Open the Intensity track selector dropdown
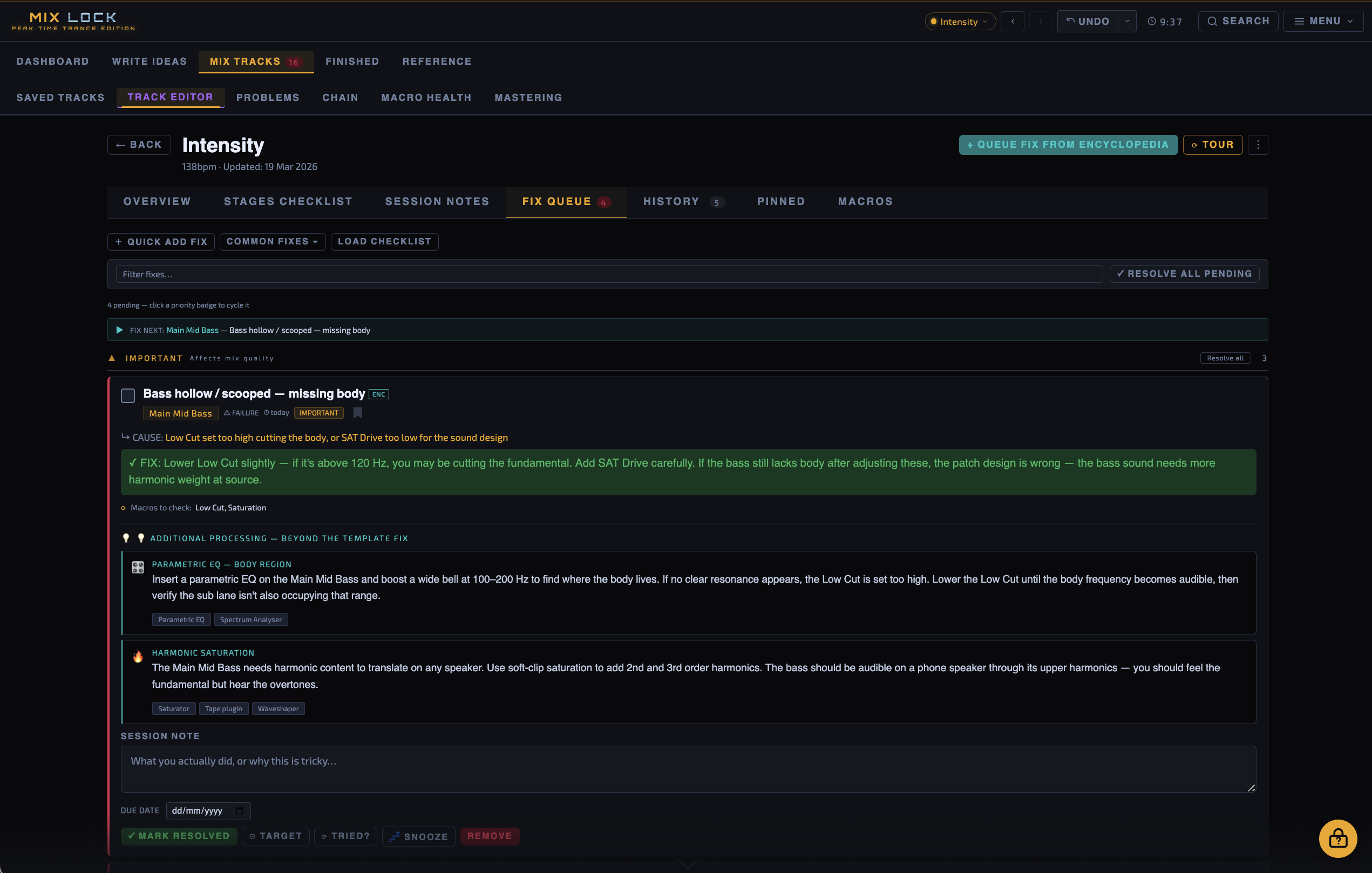 click(x=960, y=22)
